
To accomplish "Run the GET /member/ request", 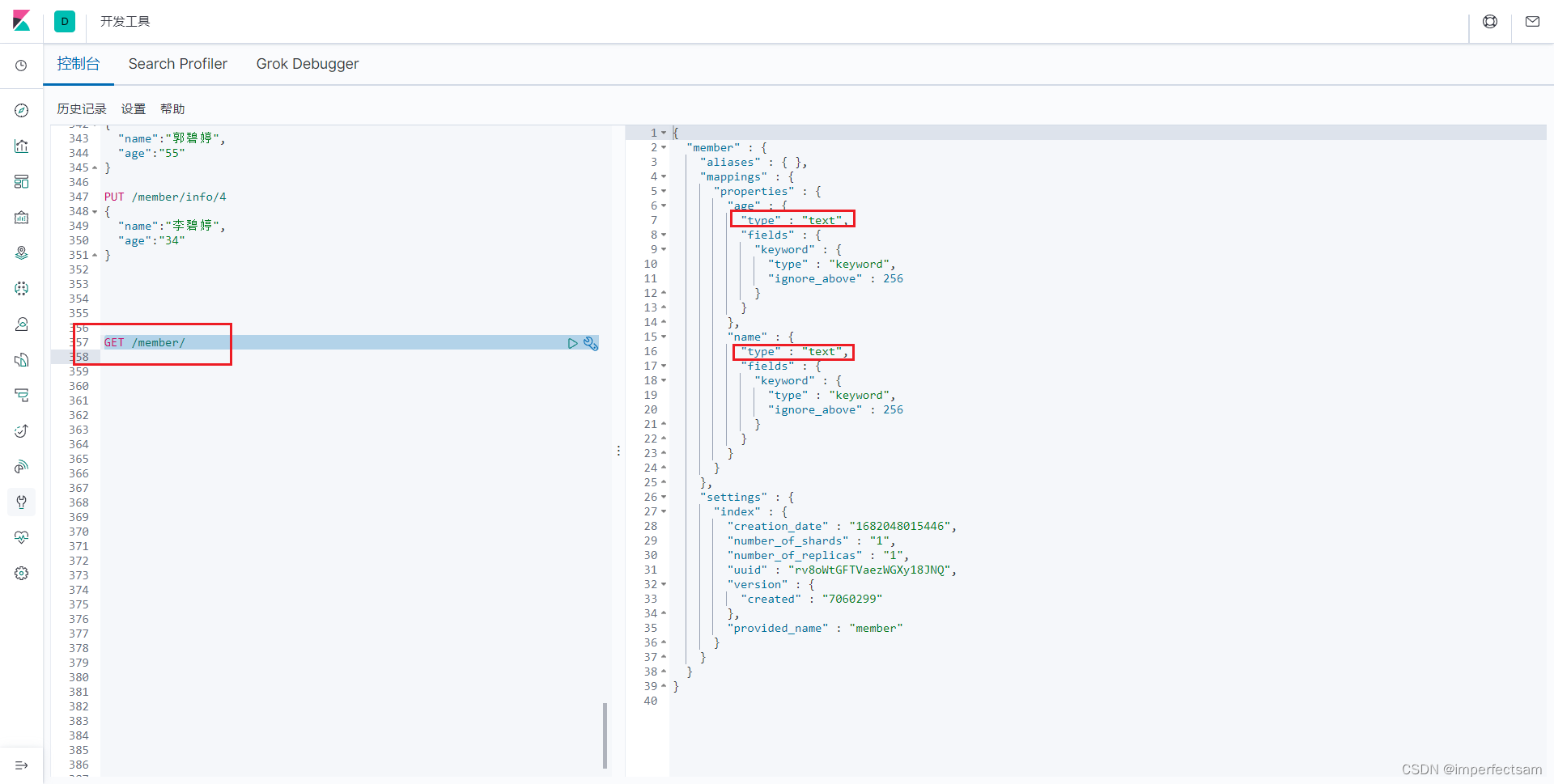I will (572, 343).
